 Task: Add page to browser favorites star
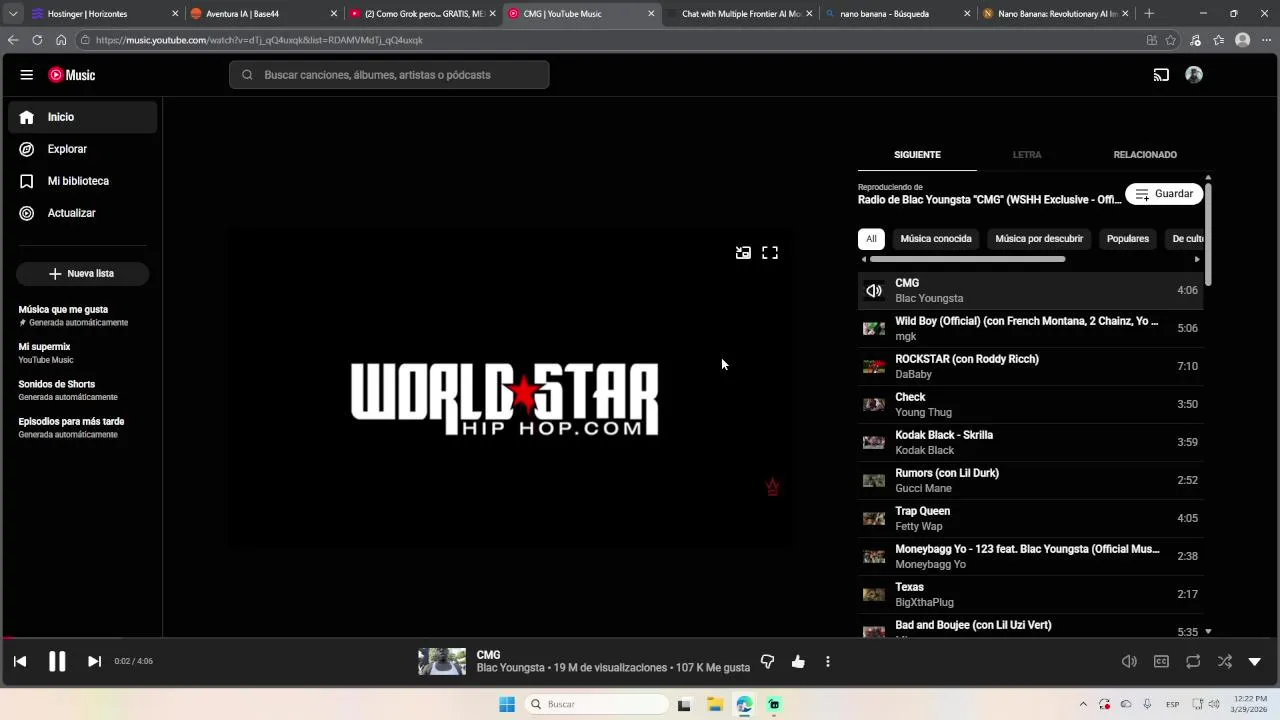1171,40
